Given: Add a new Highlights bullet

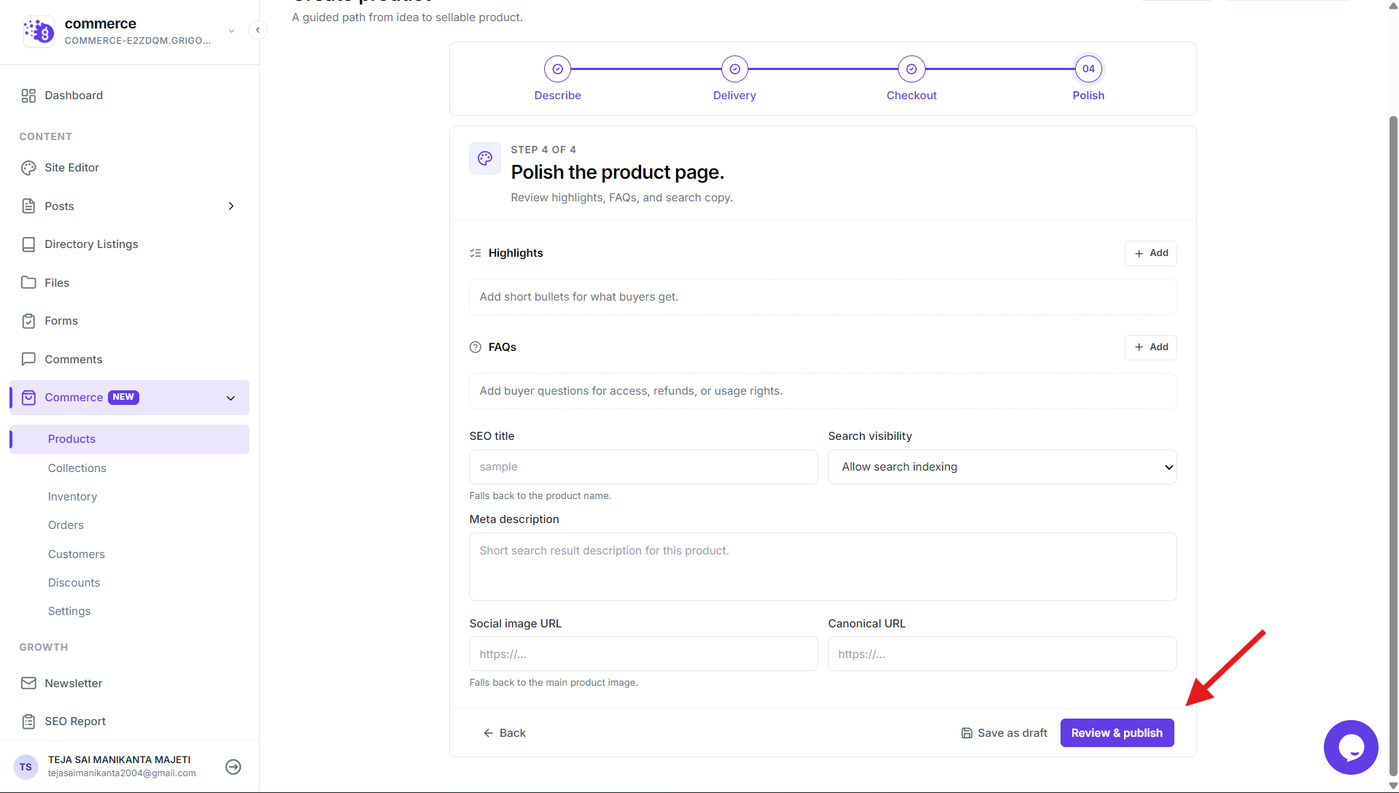Looking at the screenshot, I should coord(1151,253).
